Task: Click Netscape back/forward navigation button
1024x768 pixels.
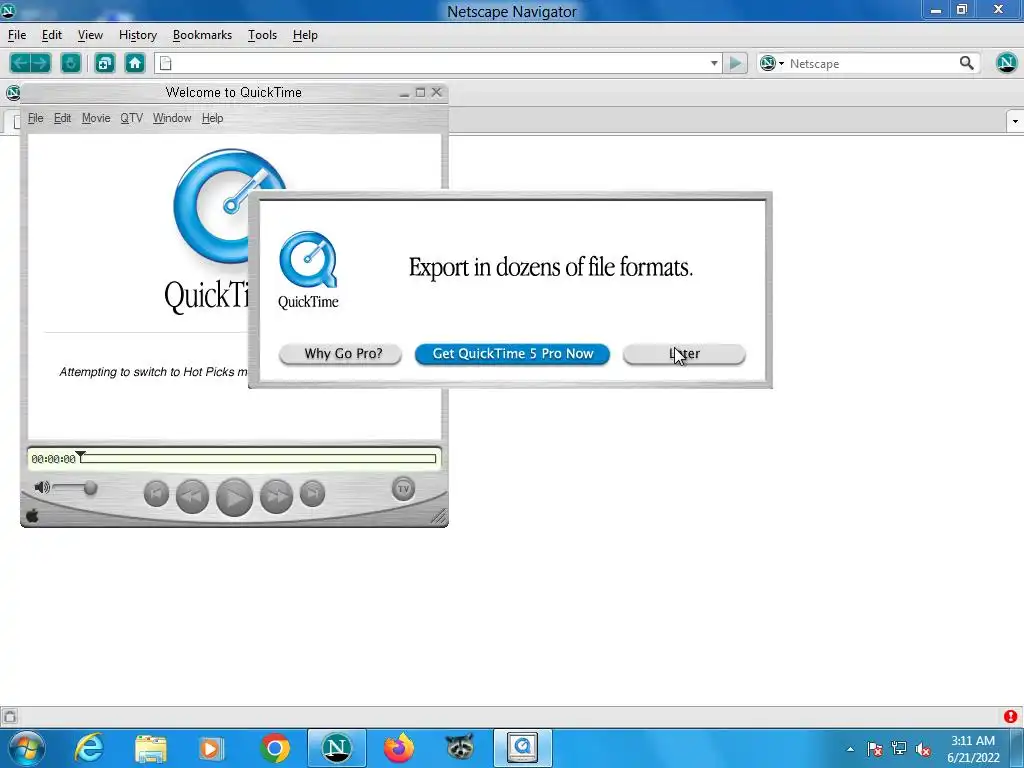Action: click(x=30, y=63)
